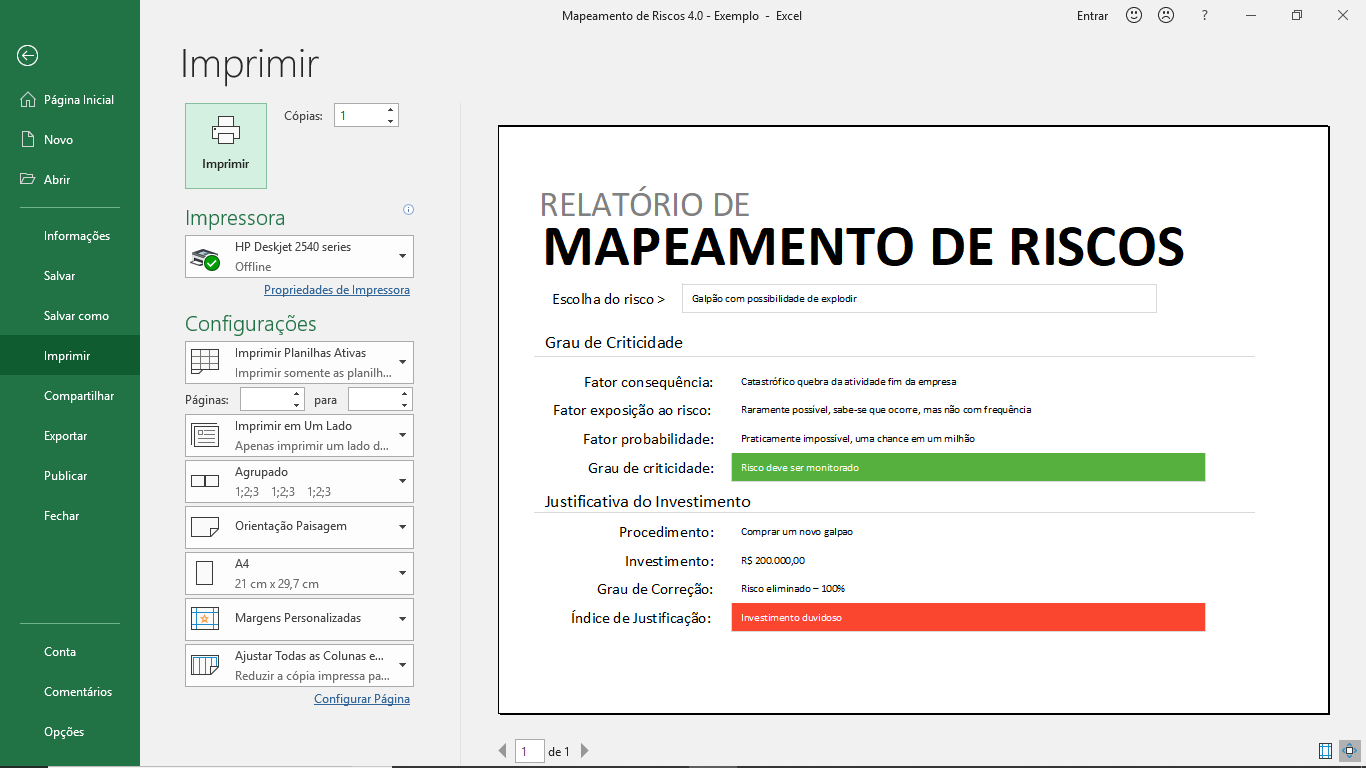Expand the Margens Personalizadas dropdown

click(x=300, y=619)
